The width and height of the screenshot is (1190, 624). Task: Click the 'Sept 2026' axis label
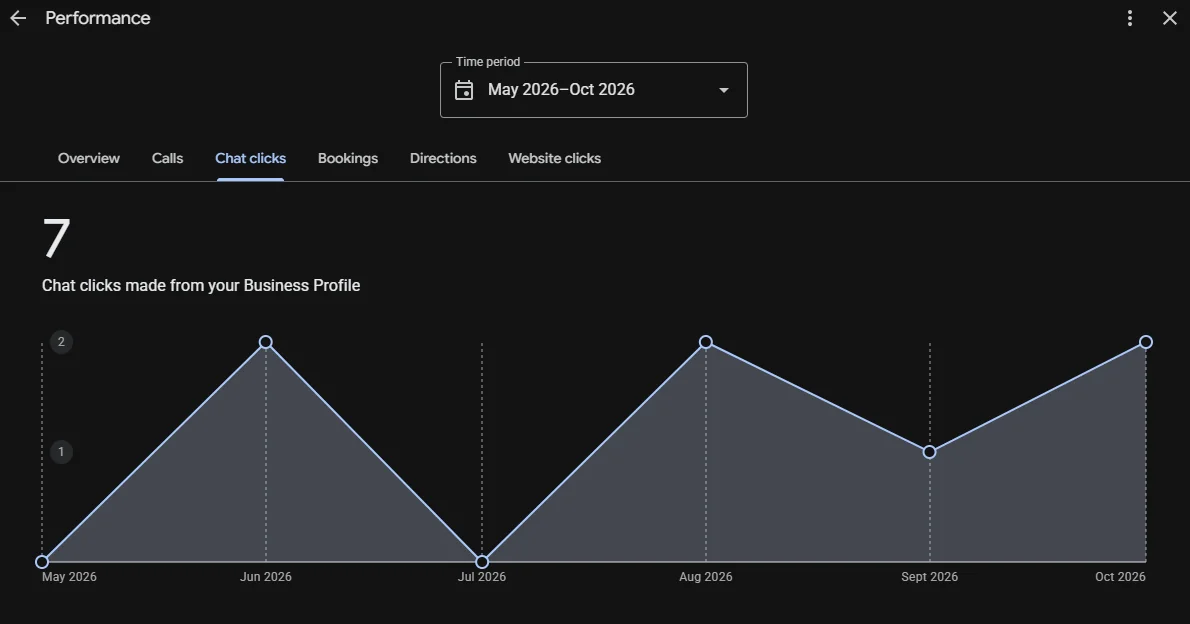[x=930, y=577]
